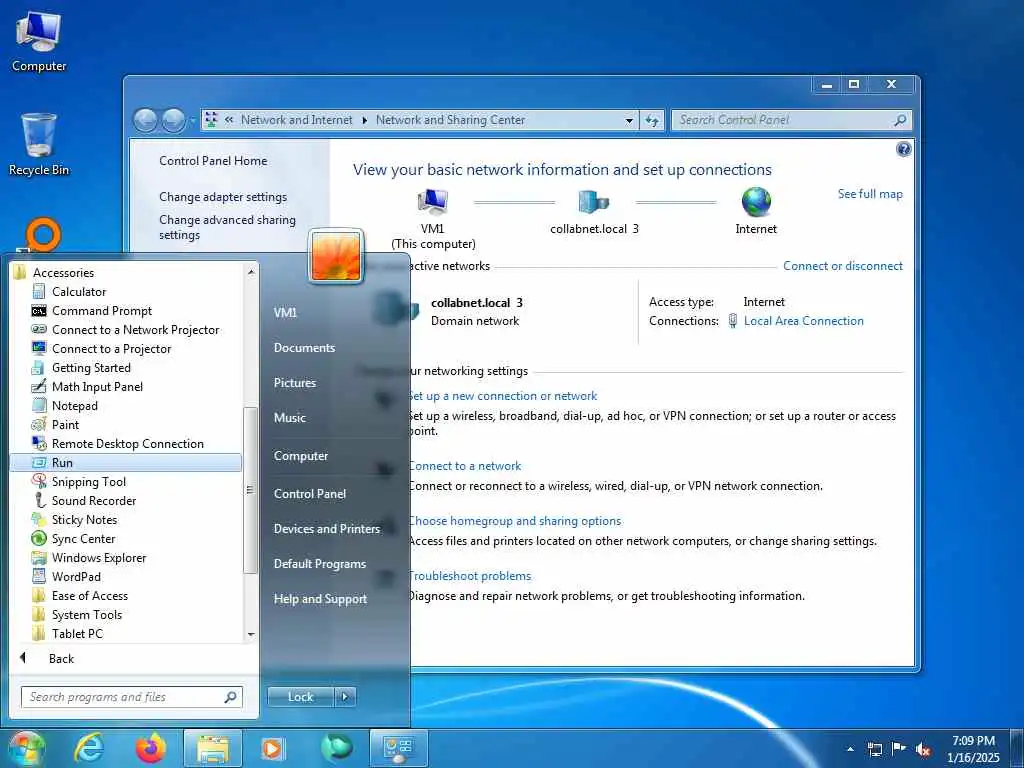
Task: Click See full map link
Action: pyautogui.click(x=870, y=194)
